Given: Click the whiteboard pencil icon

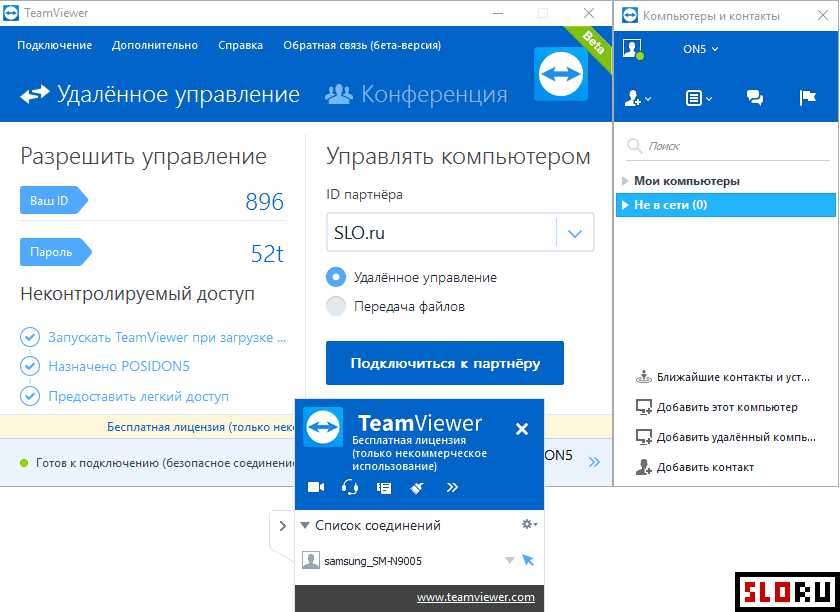Looking at the screenshot, I should [x=417, y=488].
